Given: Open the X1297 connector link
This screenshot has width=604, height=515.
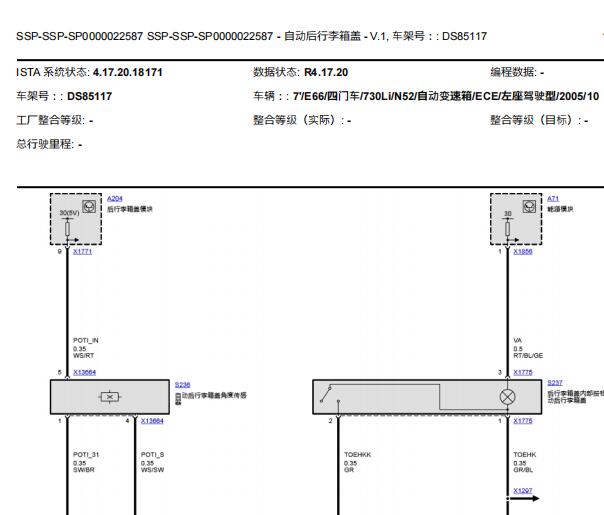Looking at the screenshot, I should tap(523, 491).
